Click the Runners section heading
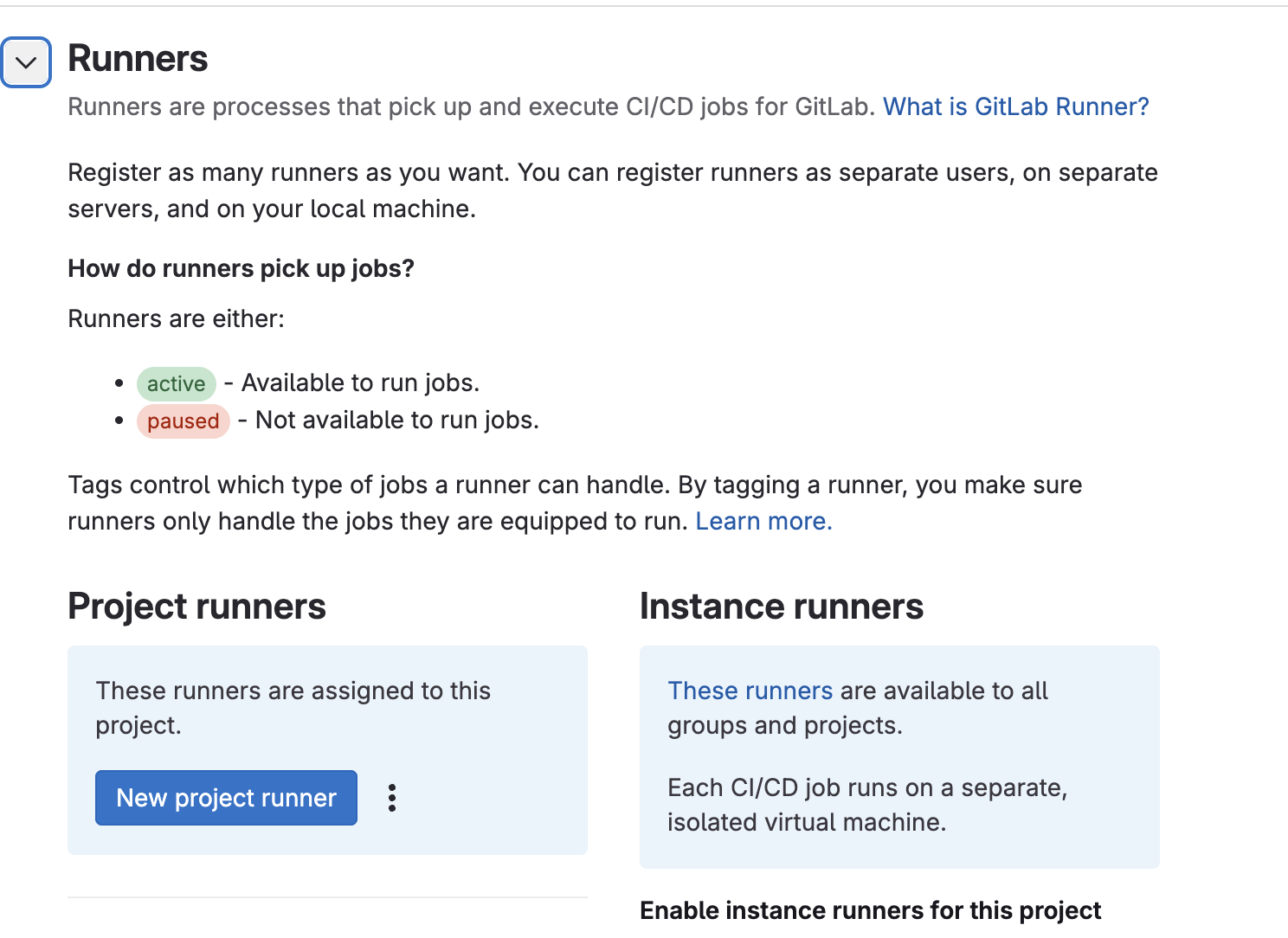This screenshot has height=938, width=1288. point(138,59)
